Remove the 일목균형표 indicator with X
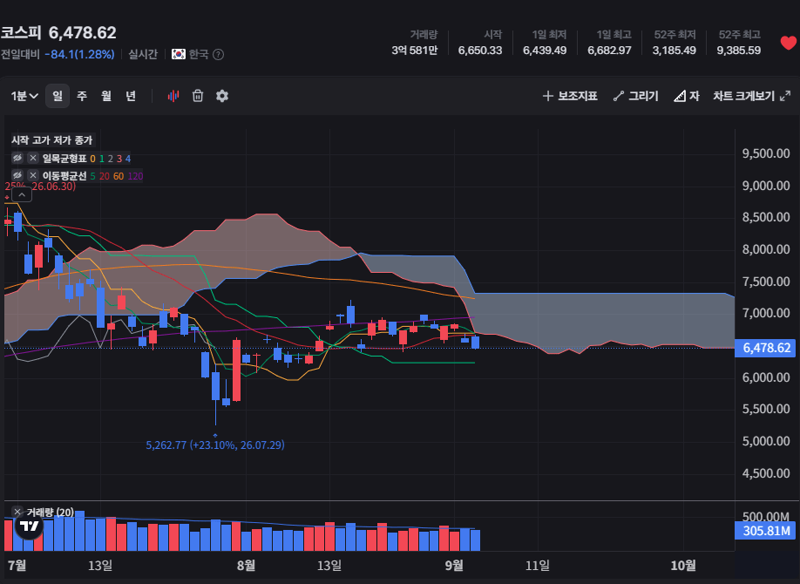800x584 pixels. 33,158
